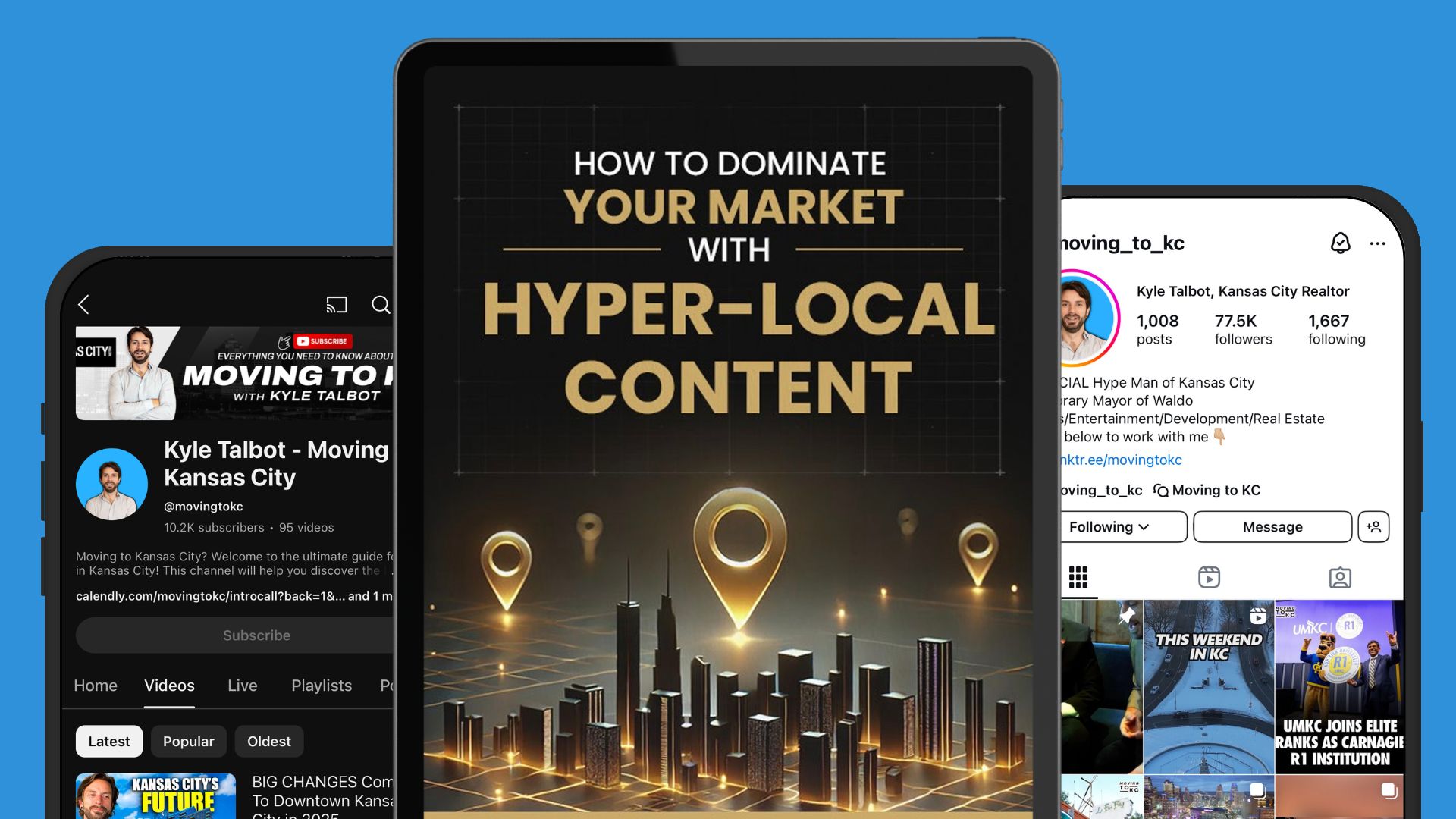Switch to the Playlists tab
Viewport: 1456px width, 819px height.
321,686
